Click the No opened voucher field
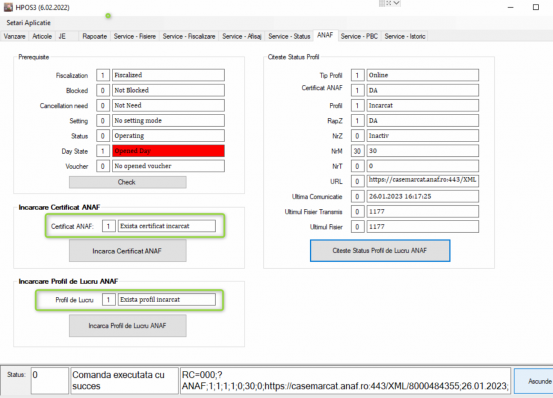 [168, 166]
